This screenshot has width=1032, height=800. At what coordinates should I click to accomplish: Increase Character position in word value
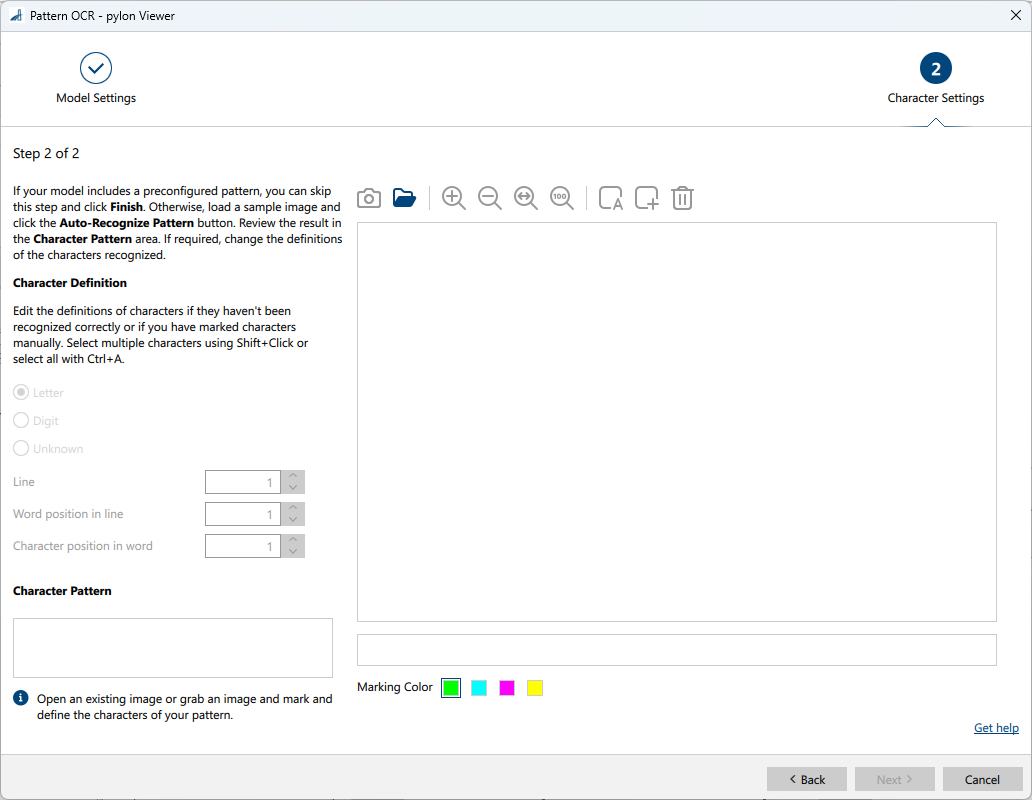coord(293,540)
